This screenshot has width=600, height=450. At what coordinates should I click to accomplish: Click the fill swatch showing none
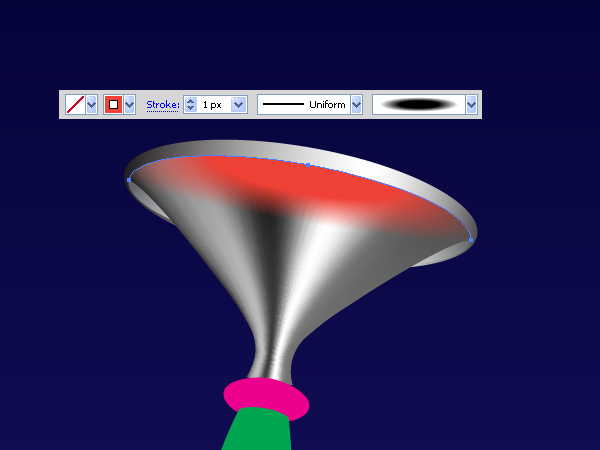click(75, 104)
